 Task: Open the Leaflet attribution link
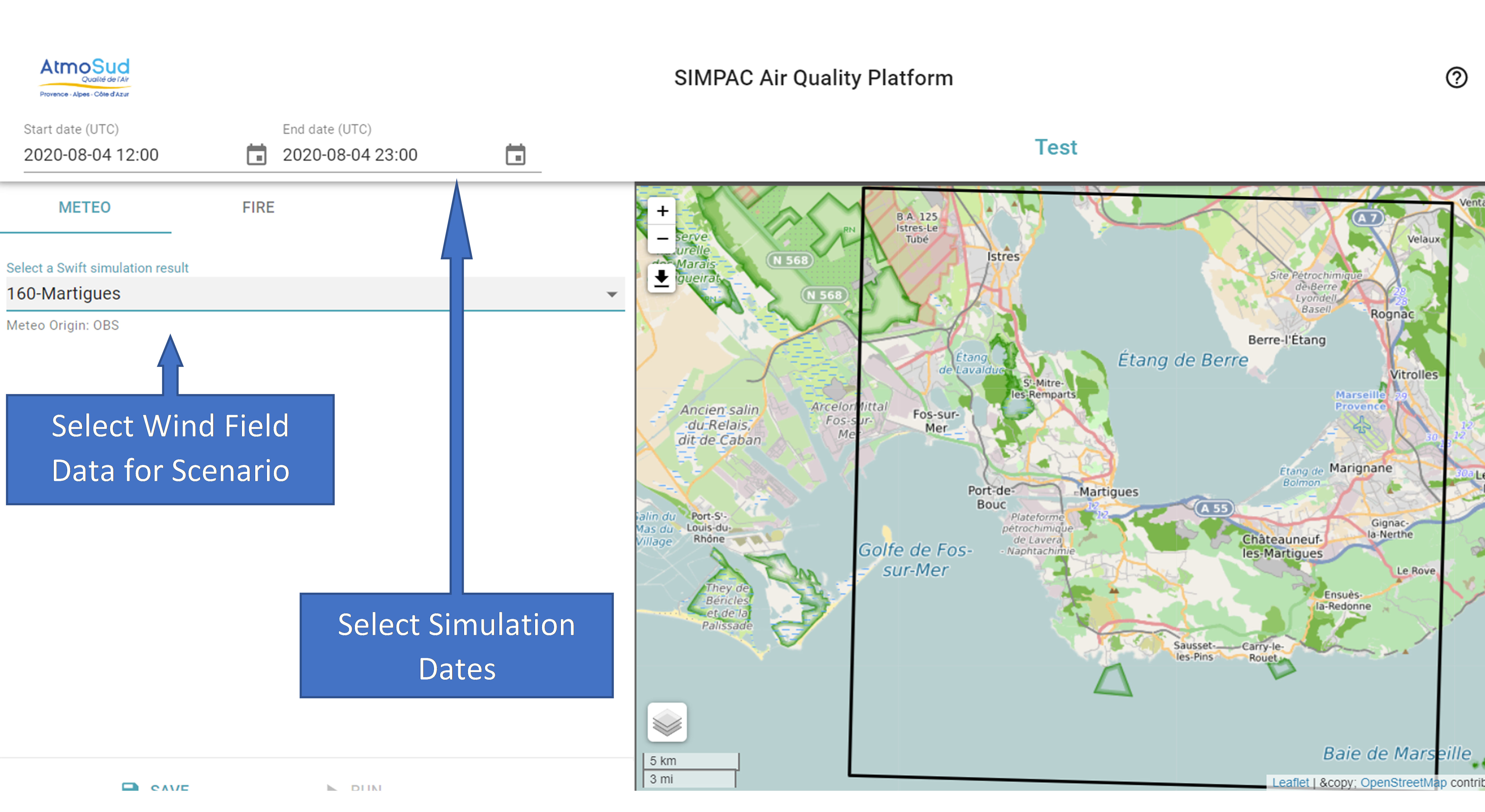pyautogui.click(x=1290, y=782)
